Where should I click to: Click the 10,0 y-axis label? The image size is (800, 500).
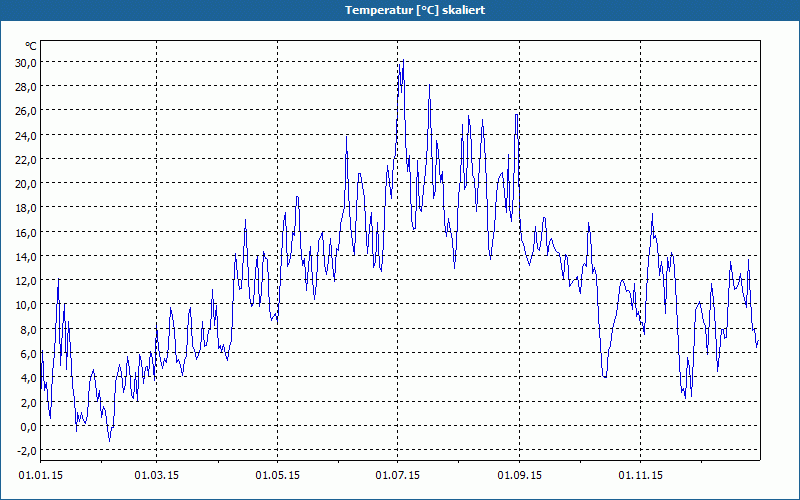[26, 305]
